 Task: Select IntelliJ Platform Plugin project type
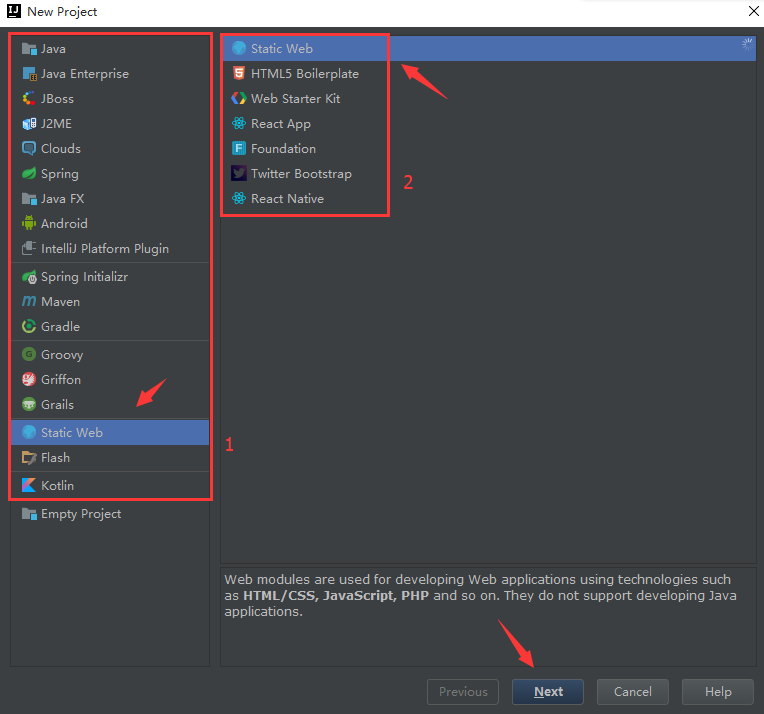click(x=104, y=249)
